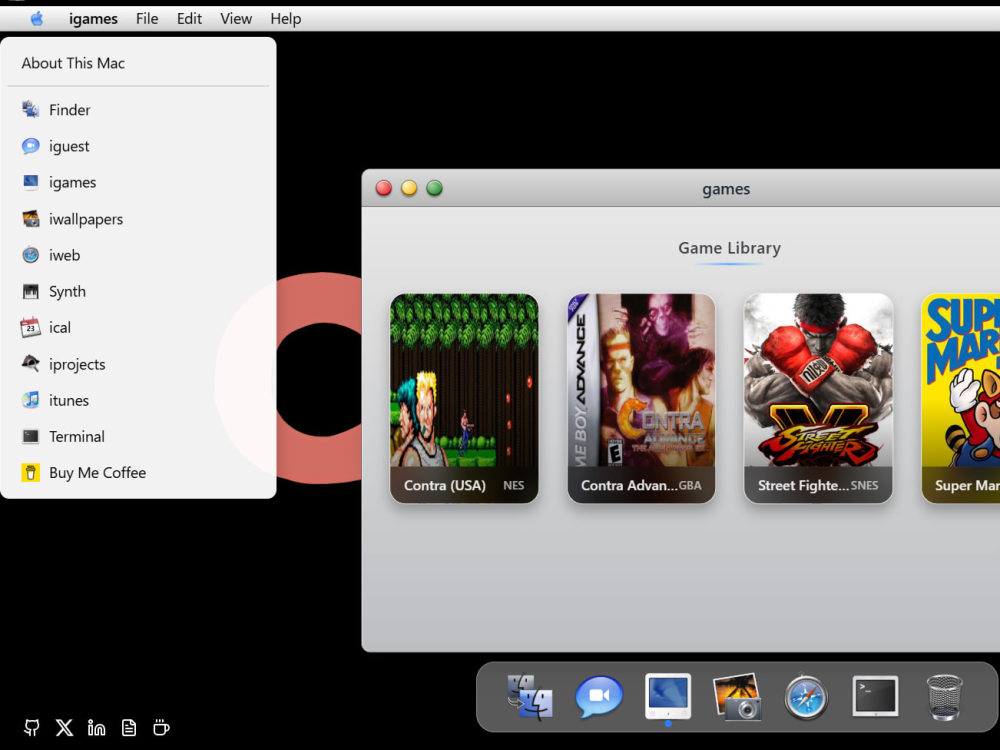Open Finder from the dock

click(x=529, y=697)
